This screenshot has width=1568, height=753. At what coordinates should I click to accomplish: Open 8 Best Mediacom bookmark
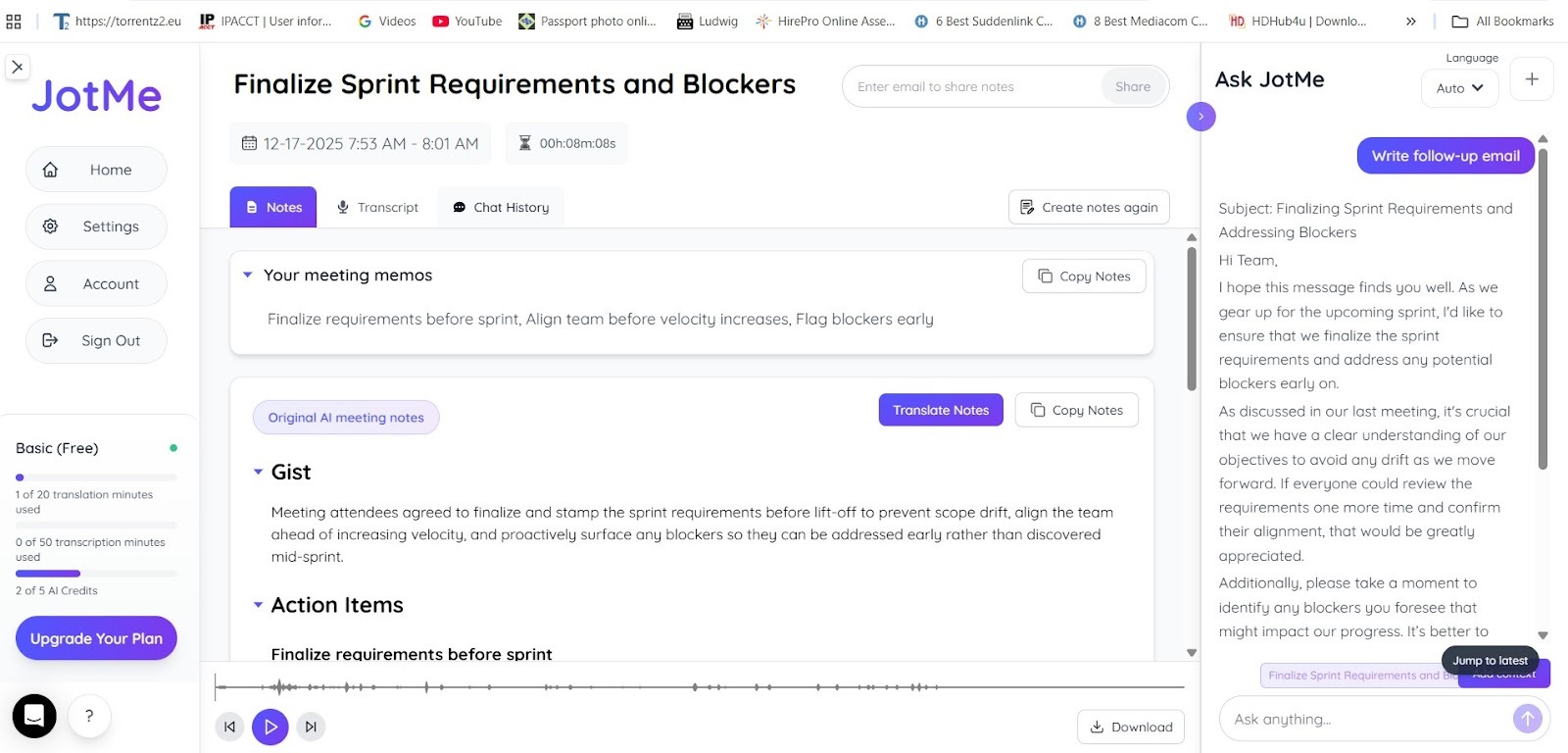click(1140, 21)
